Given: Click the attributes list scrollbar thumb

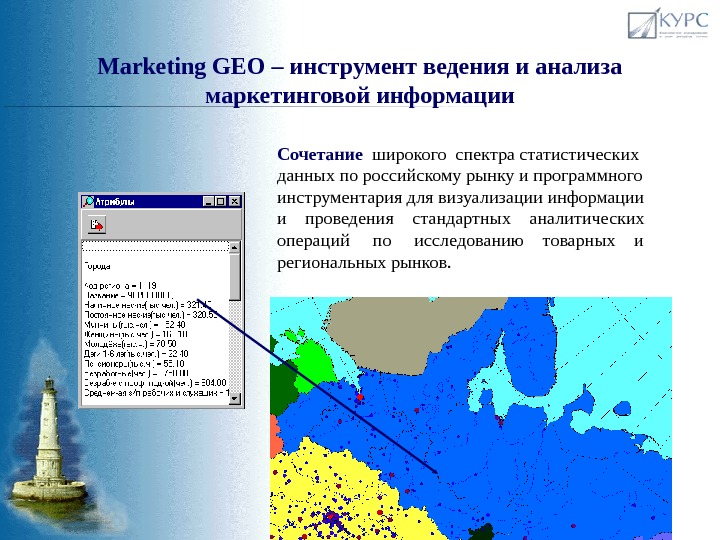Looking at the screenshot, I should (235, 277).
